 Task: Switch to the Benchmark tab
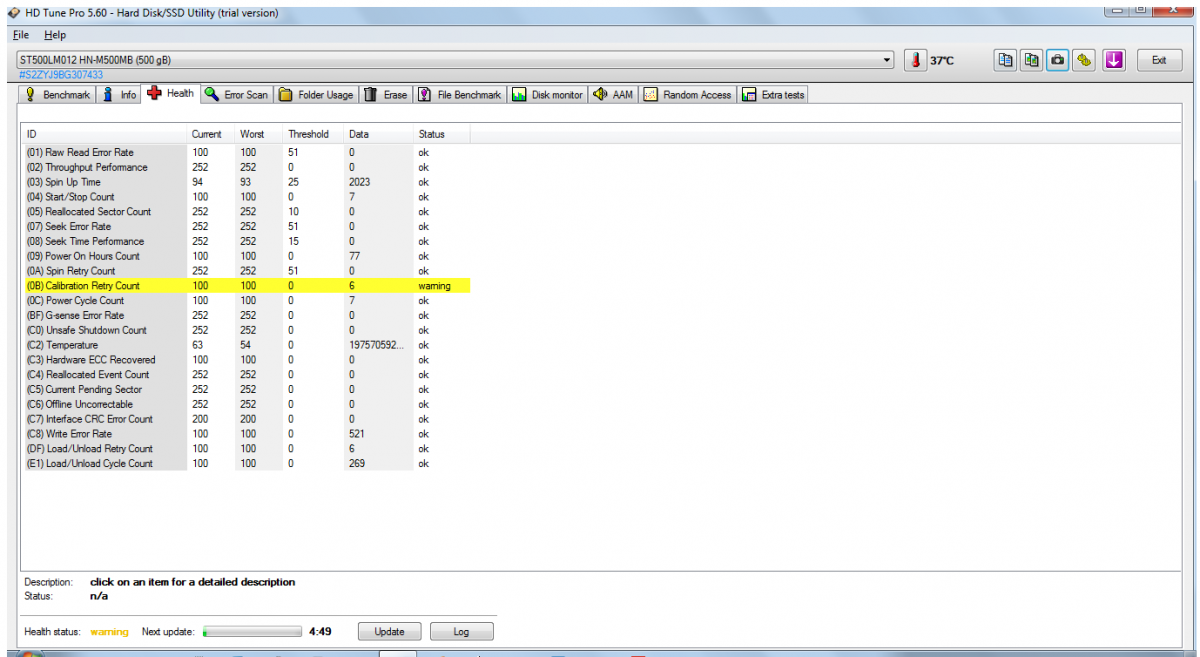click(x=57, y=94)
